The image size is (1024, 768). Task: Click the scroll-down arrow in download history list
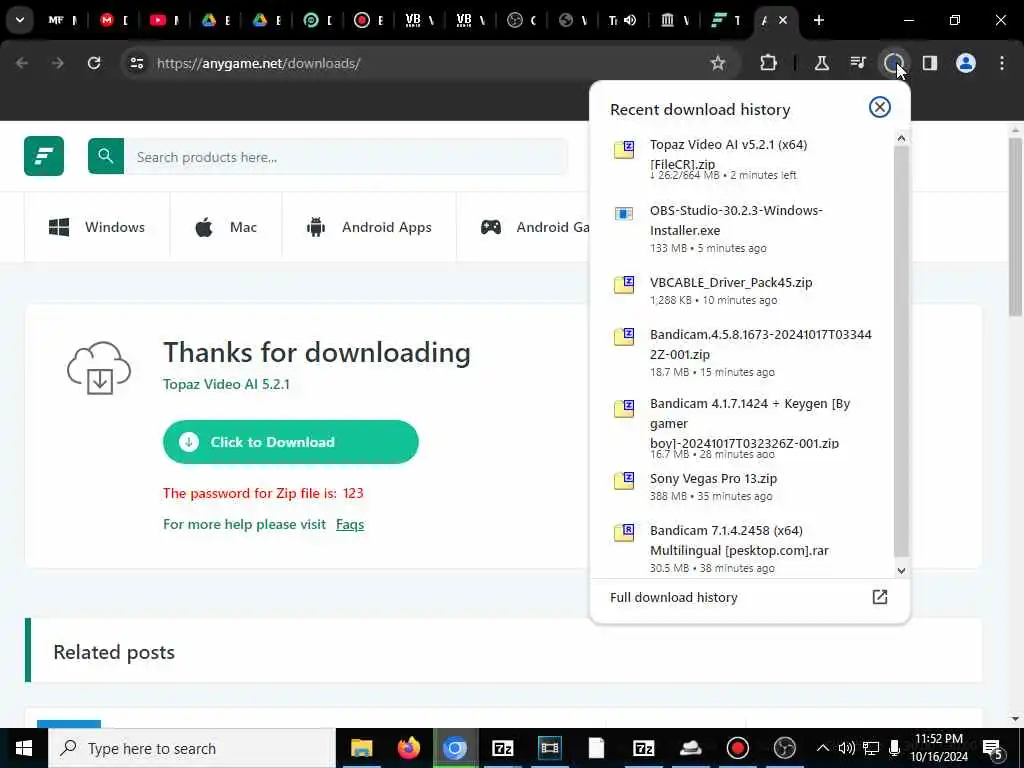(901, 570)
